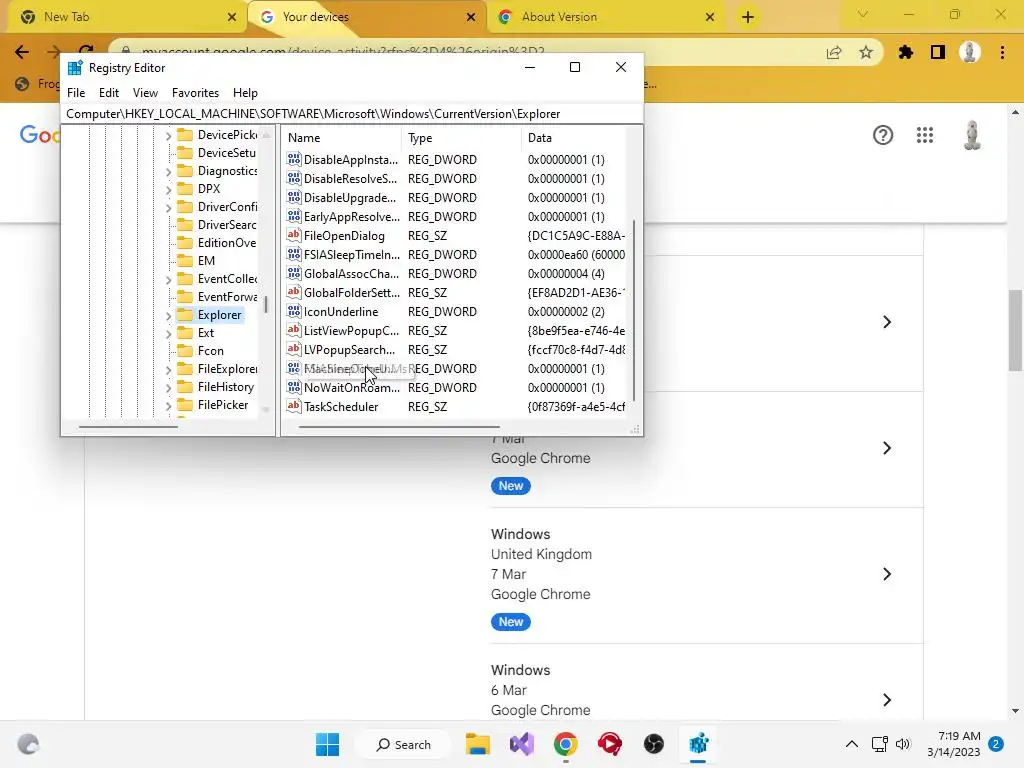This screenshot has width=1024, height=768.
Task: Click the Registry Editor taskbar icon
Action: pos(698,744)
